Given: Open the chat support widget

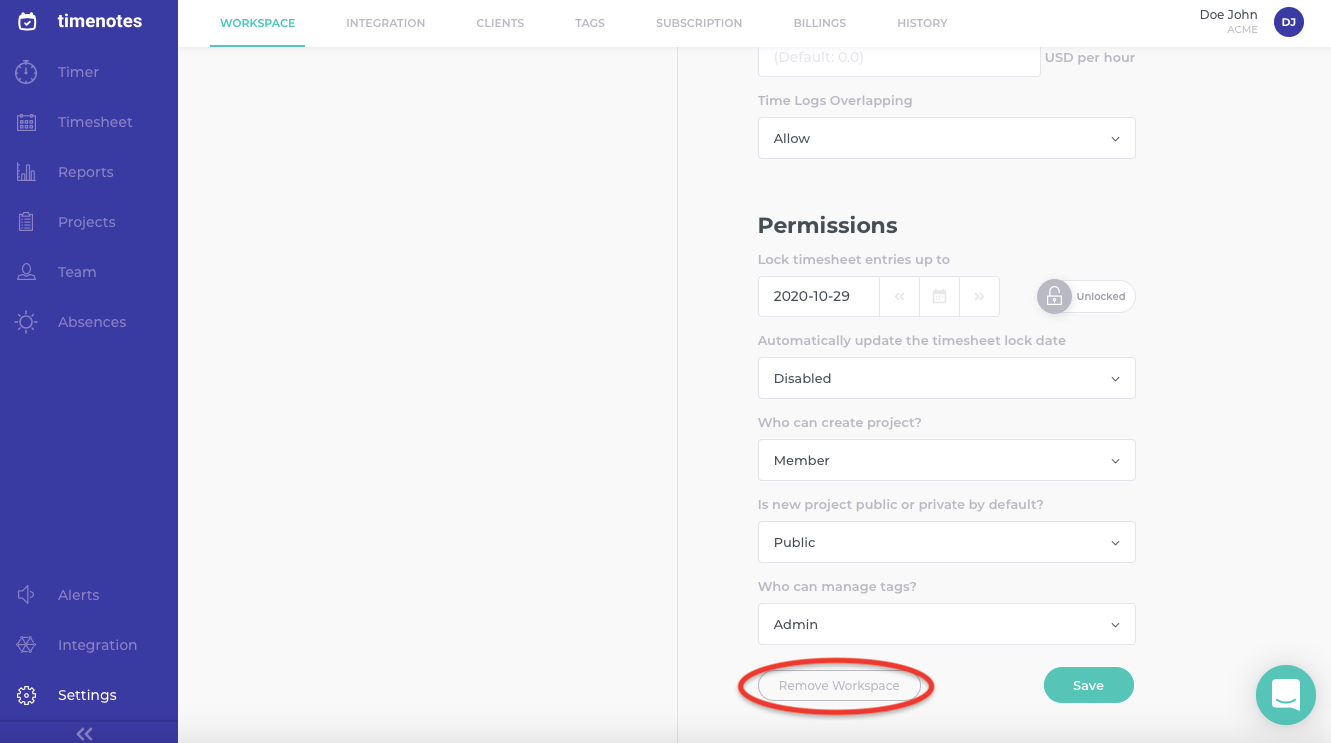Looking at the screenshot, I should [x=1286, y=695].
